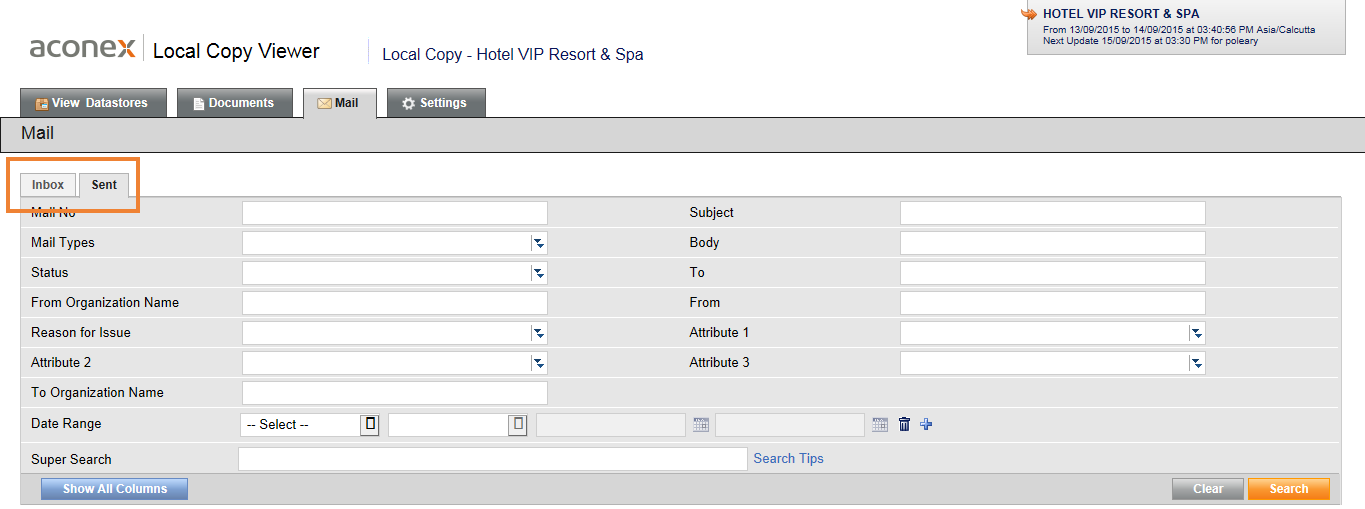Open the Documents tab
Viewport: 1365px width, 509px height.
pyautogui.click(x=235, y=103)
